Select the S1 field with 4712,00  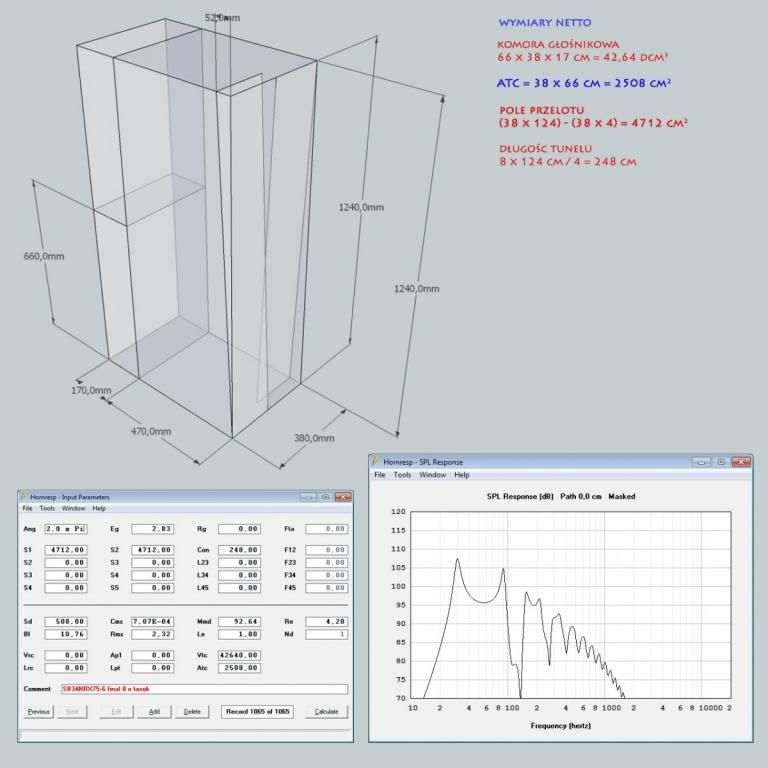pos(66,550)
